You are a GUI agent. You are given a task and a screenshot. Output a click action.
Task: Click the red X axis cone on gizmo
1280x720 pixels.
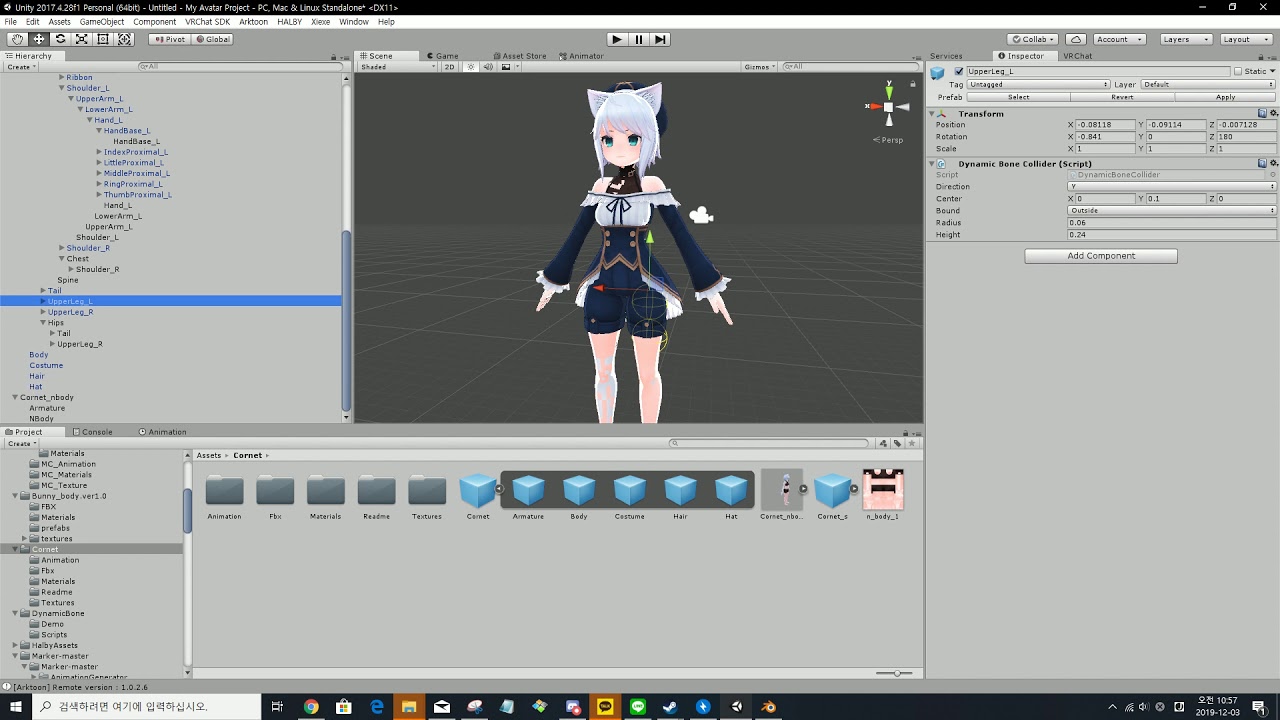point(875,107)
